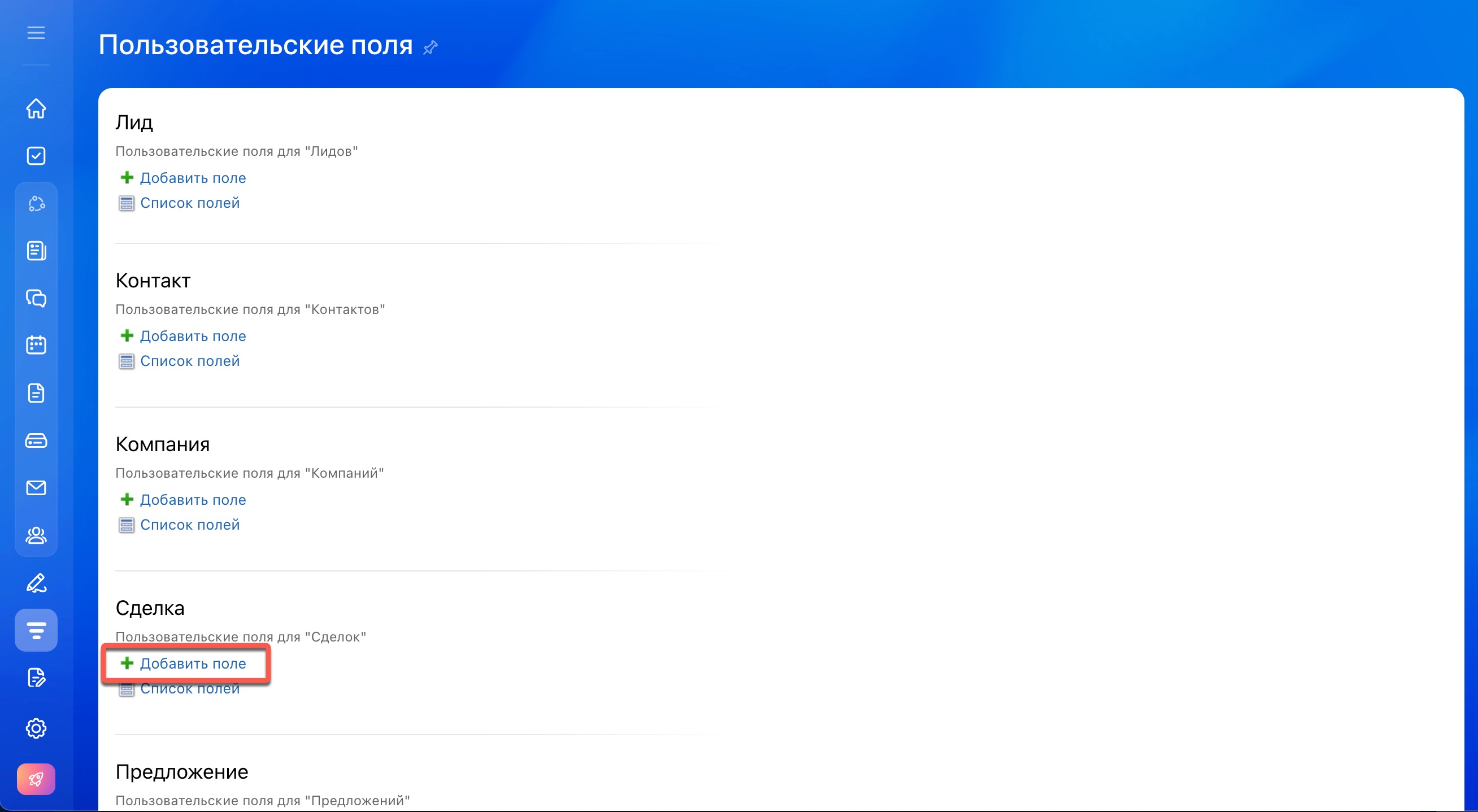Open the Documents page sidebar icon
This screenshot has height=812, width=1478.
36,393
